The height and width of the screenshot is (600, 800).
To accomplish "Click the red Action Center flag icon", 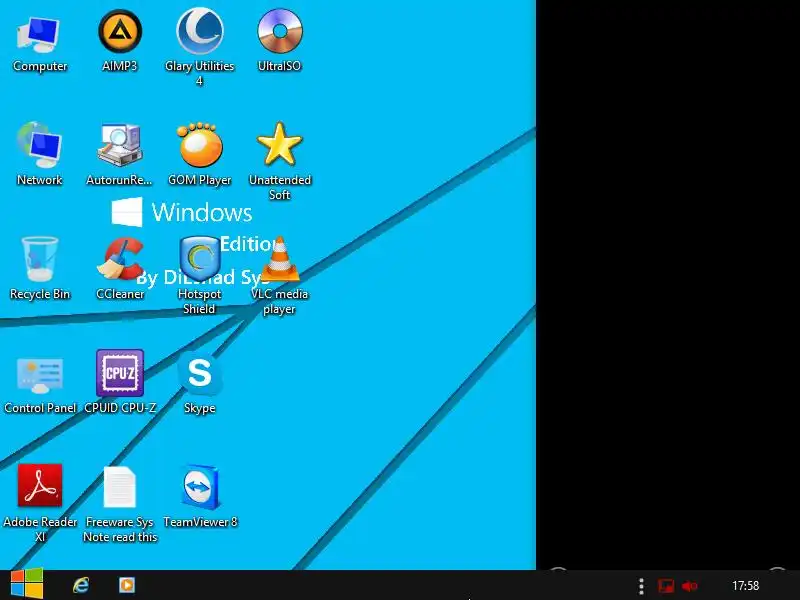I will click(x=666, y=586).
